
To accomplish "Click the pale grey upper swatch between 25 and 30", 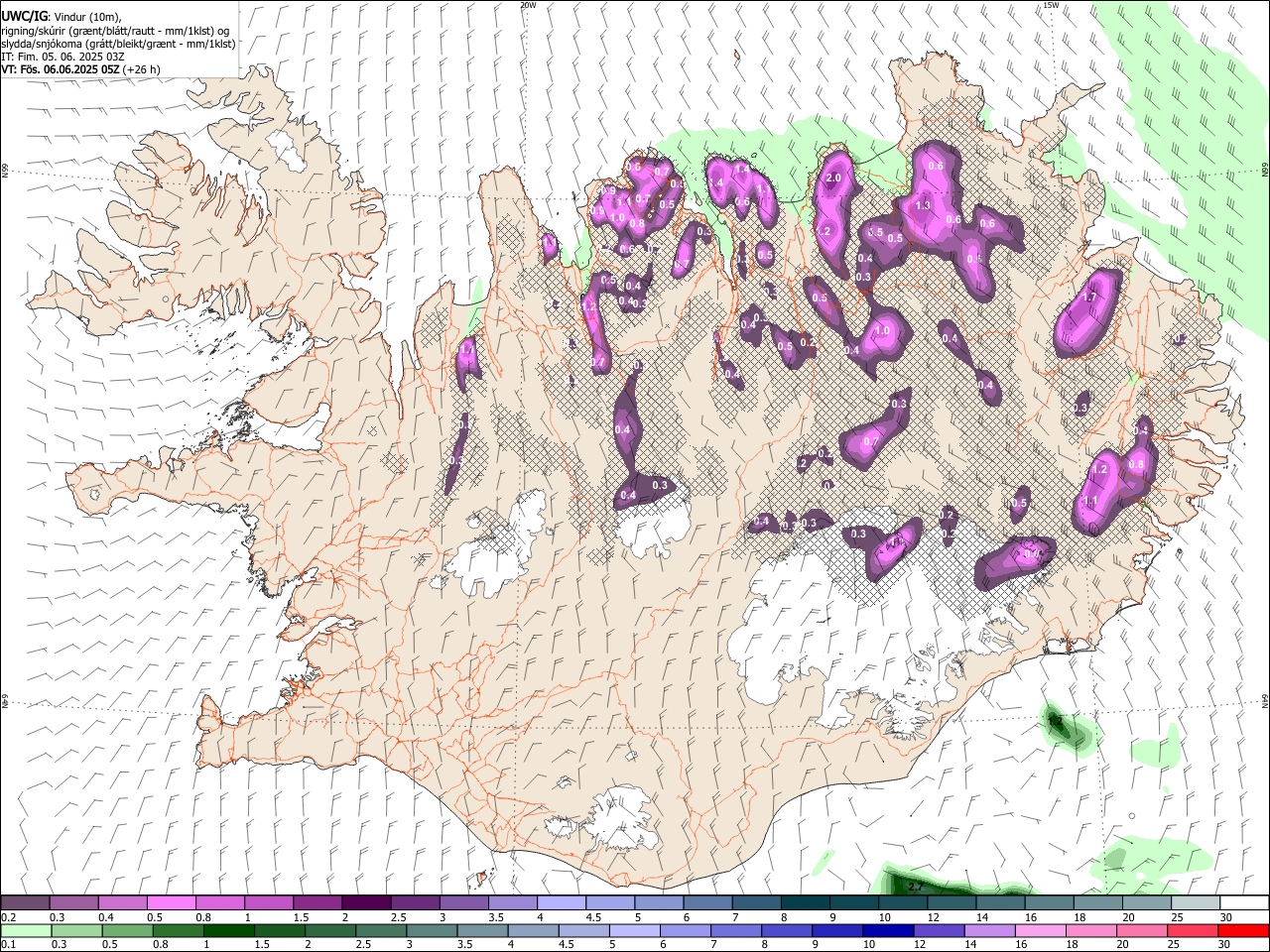I will (x=1196, y=902).
